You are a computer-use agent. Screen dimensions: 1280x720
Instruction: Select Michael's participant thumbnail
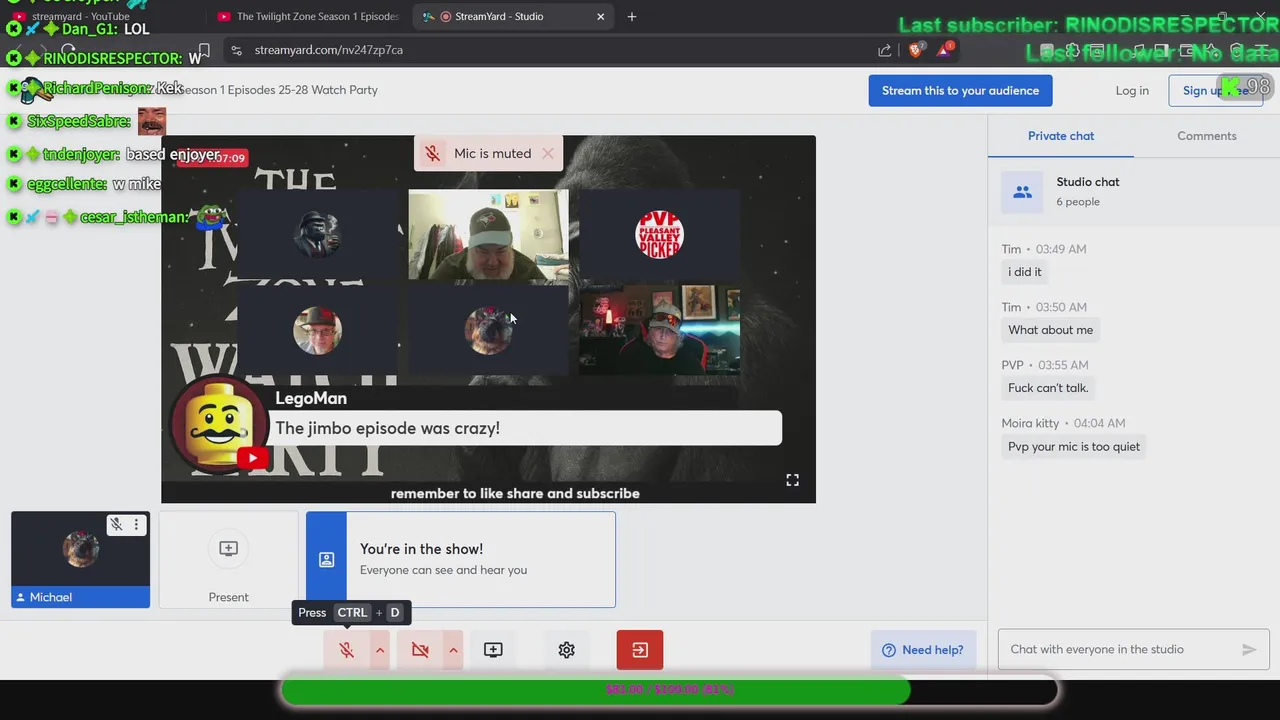pos(80,559)
